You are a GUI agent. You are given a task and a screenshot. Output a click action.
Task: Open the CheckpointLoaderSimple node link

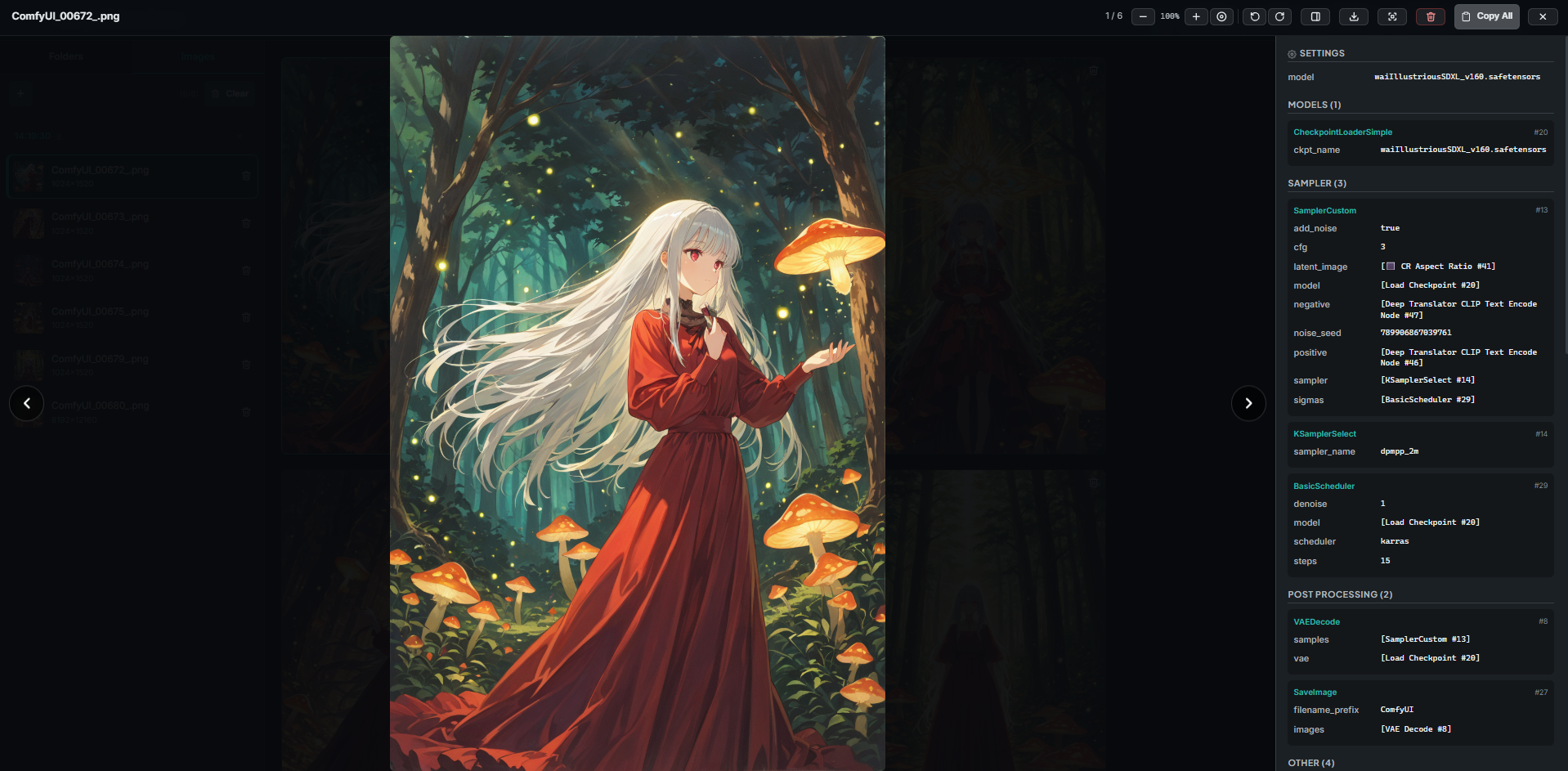pos(1342,132)
